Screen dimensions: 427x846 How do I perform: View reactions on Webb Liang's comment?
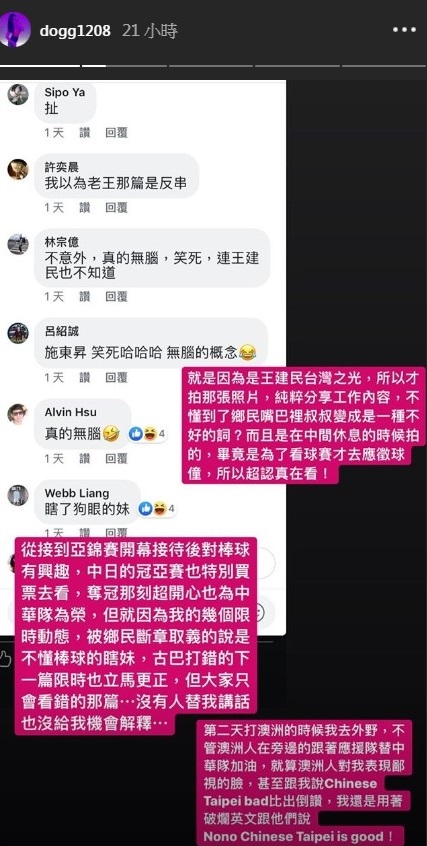click(x=157, y=508)
